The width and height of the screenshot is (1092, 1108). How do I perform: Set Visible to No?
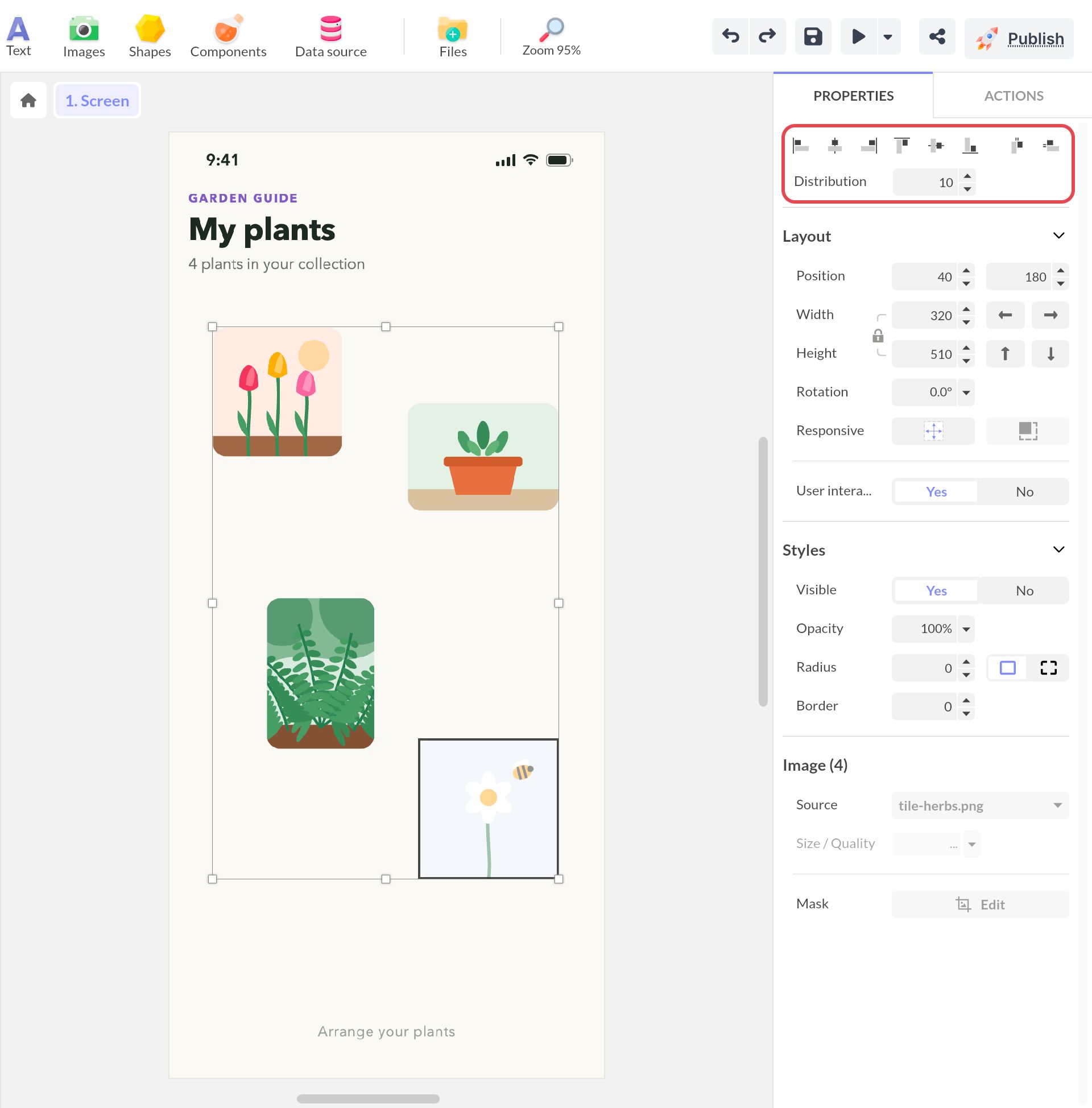pos(1024,591)
